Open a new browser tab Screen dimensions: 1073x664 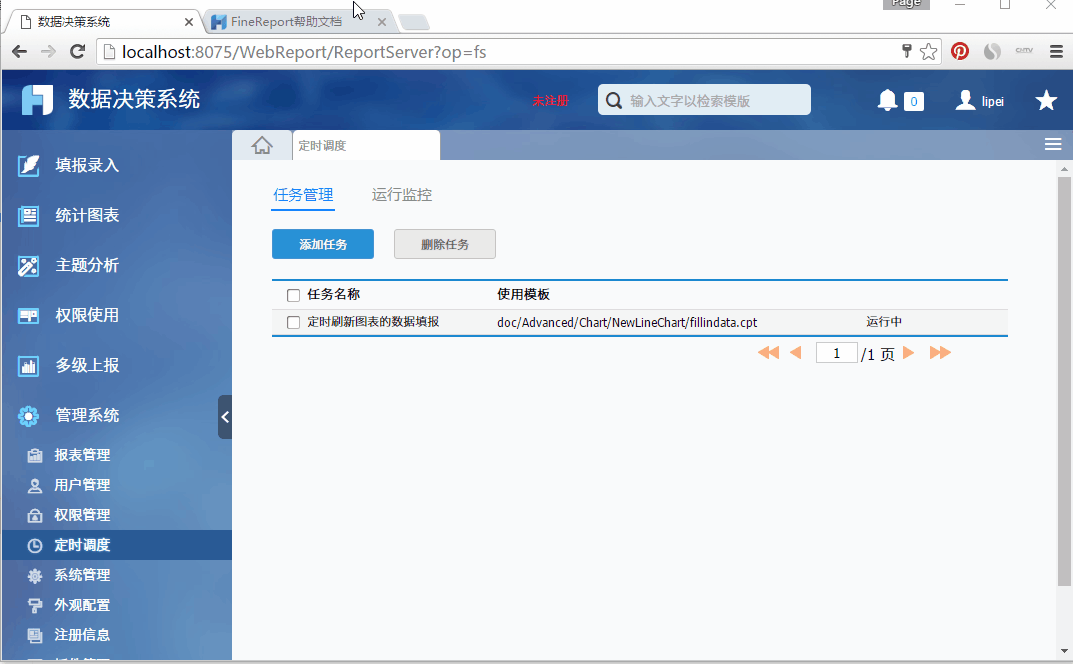coord(414,22)
